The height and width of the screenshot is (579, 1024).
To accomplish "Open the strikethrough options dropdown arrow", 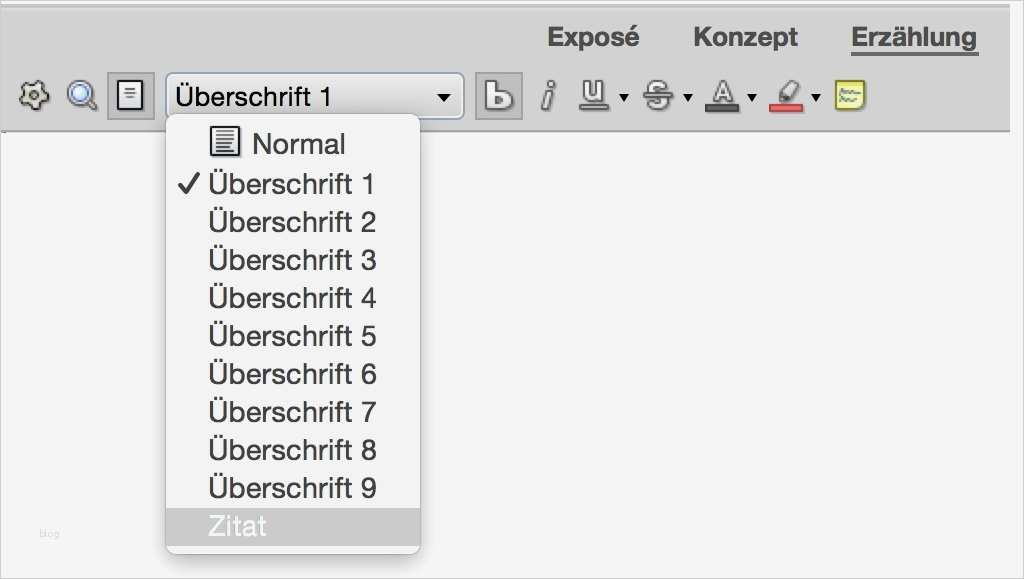I will 687,98.
